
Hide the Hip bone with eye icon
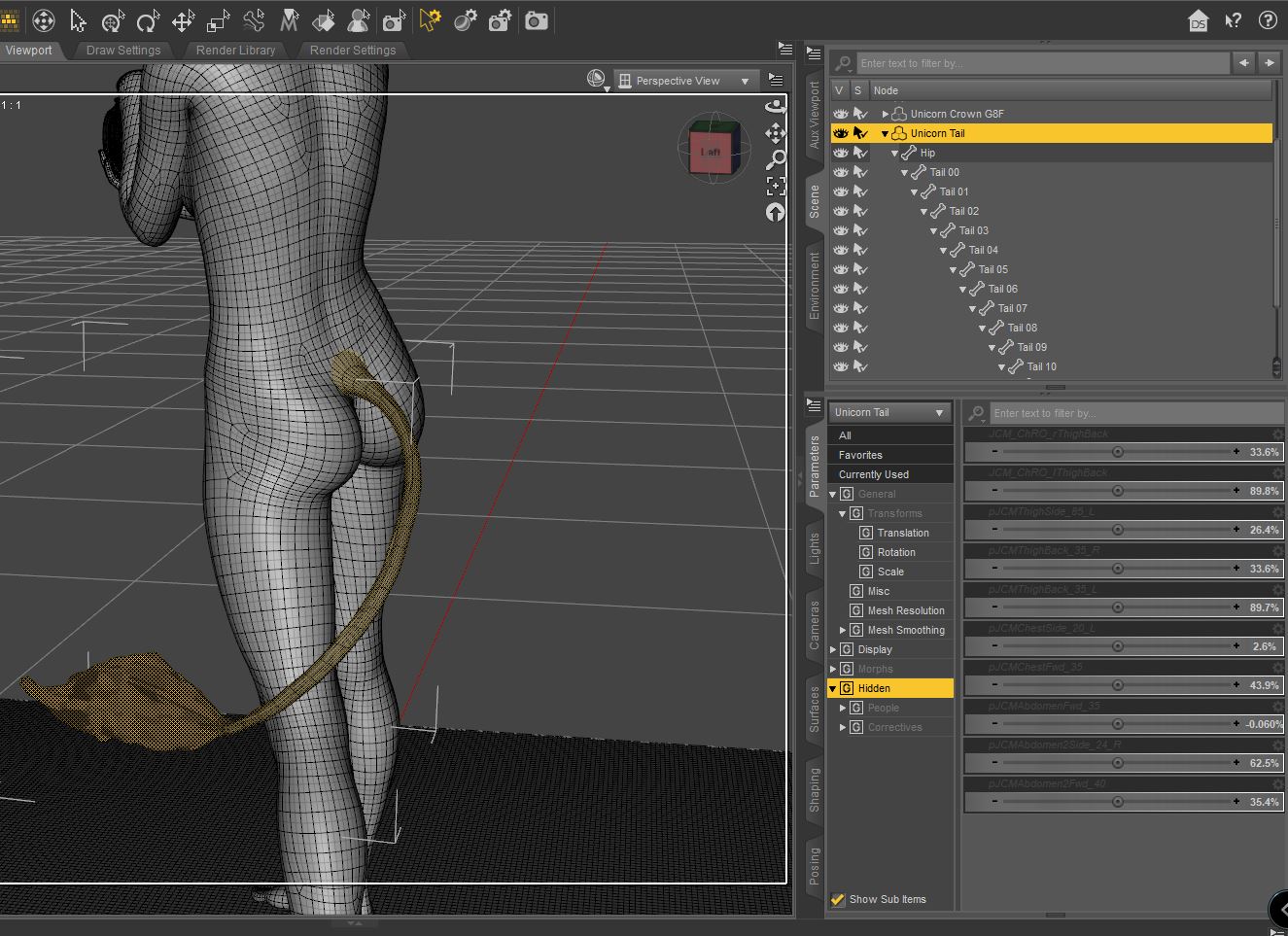coord(841,153)
